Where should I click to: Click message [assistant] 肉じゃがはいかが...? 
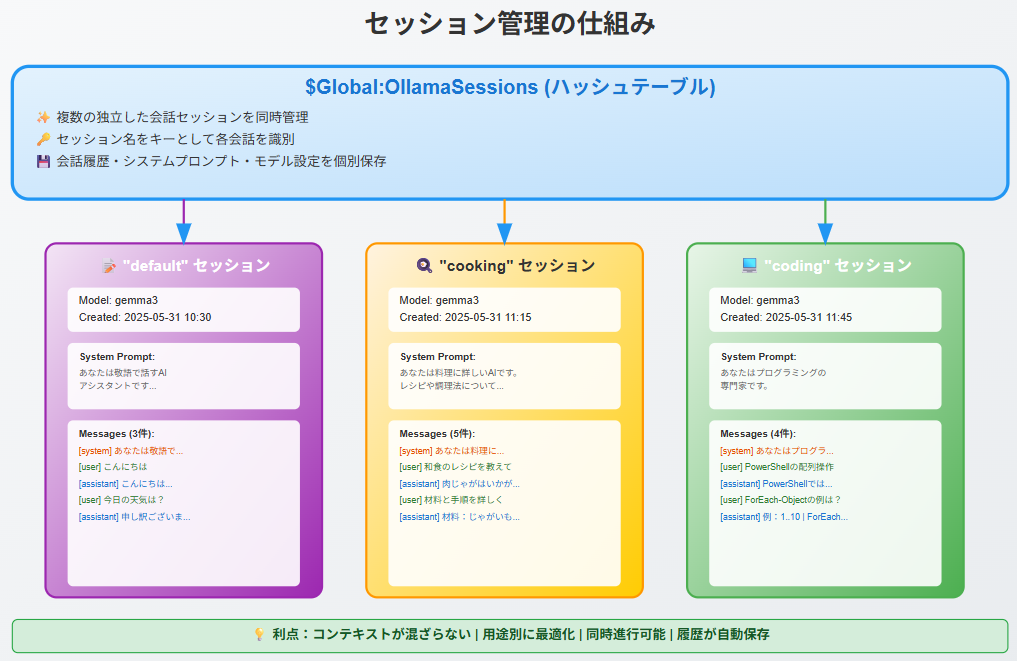click(459, 484)
